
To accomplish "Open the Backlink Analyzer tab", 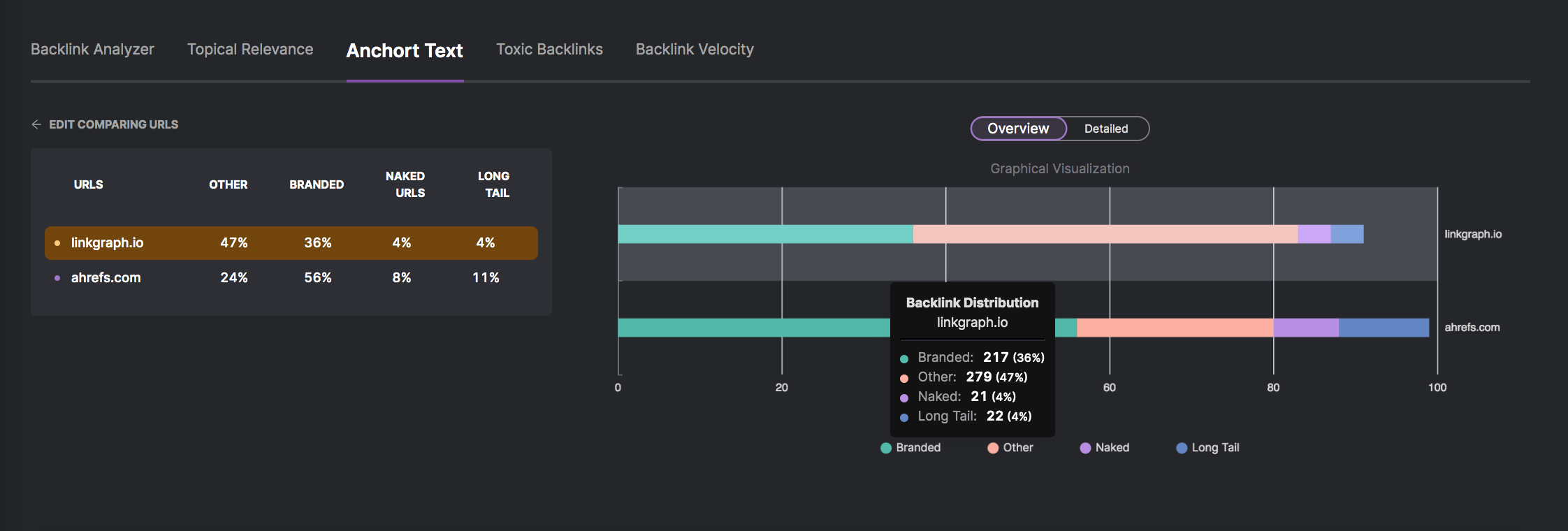I will [x=92, y=50].
